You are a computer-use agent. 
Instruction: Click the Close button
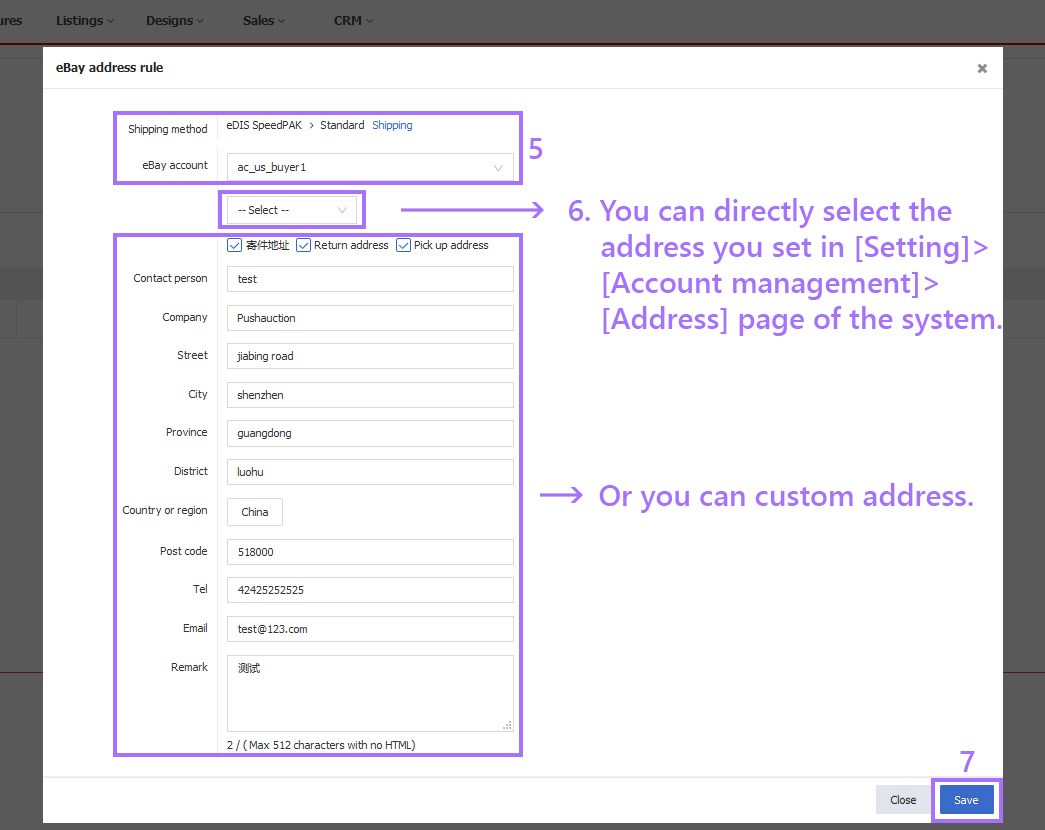click(x=902, y=800)
